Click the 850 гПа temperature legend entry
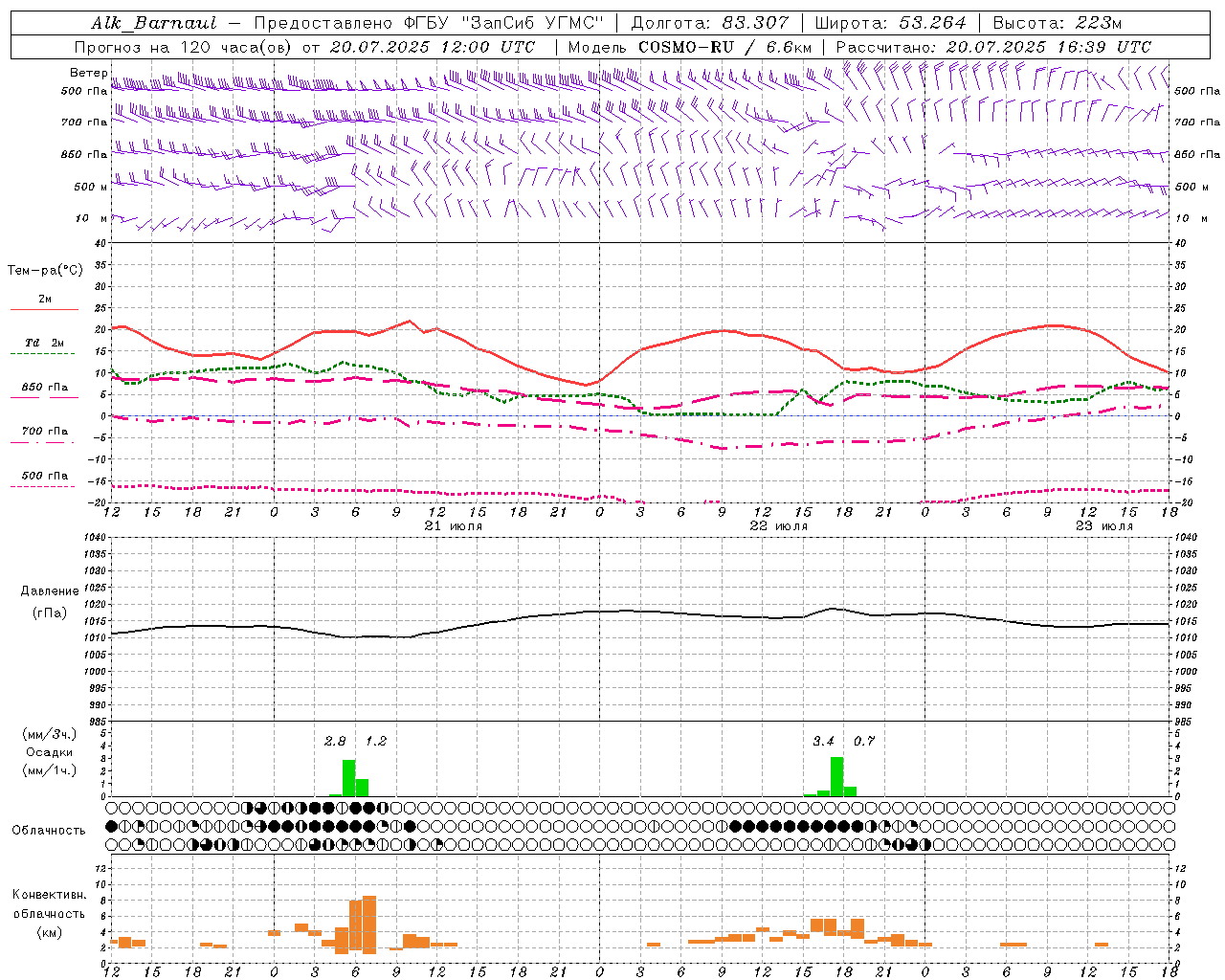 44,388
